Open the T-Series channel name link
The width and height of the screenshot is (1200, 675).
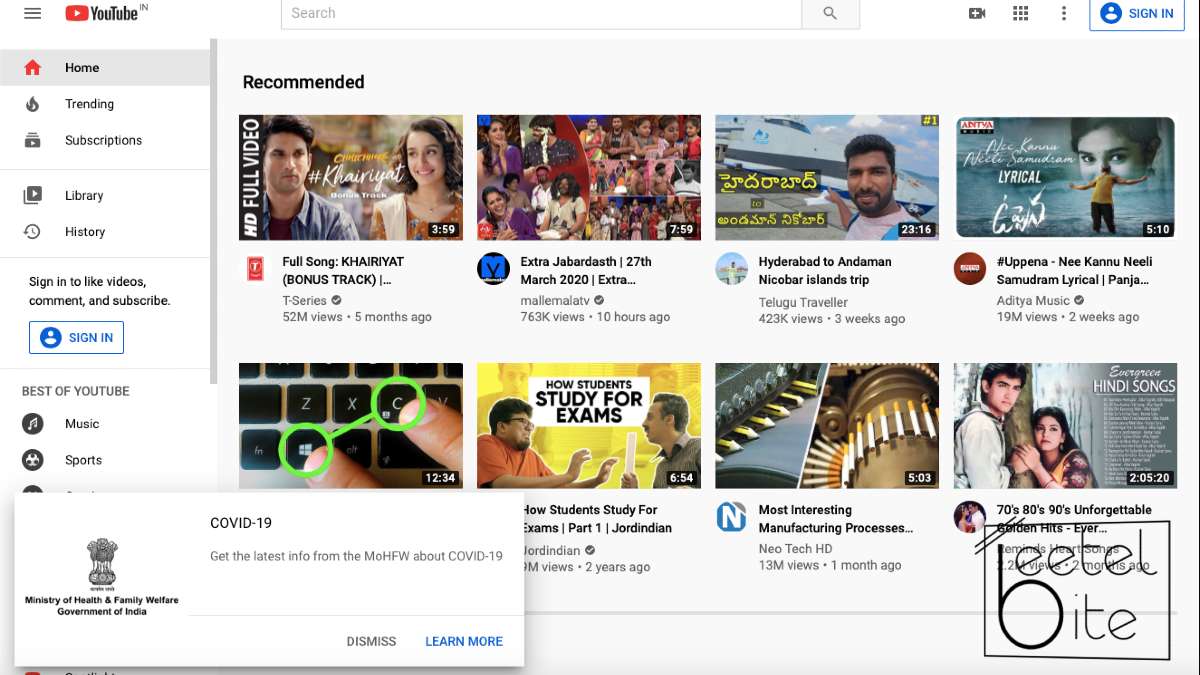pos(305,300)
